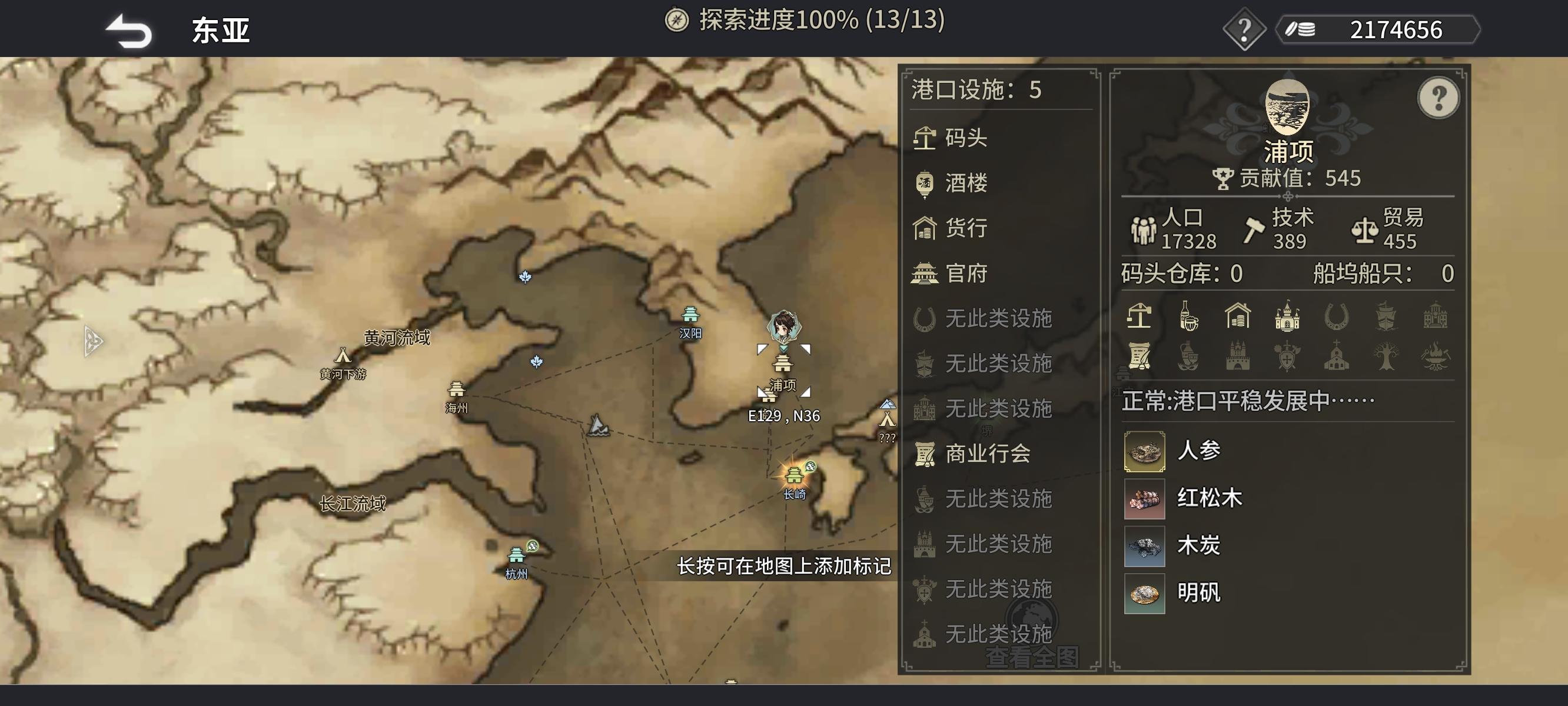Open the port info help circle
1568x706 pixels.
[x=1438, y=98]
